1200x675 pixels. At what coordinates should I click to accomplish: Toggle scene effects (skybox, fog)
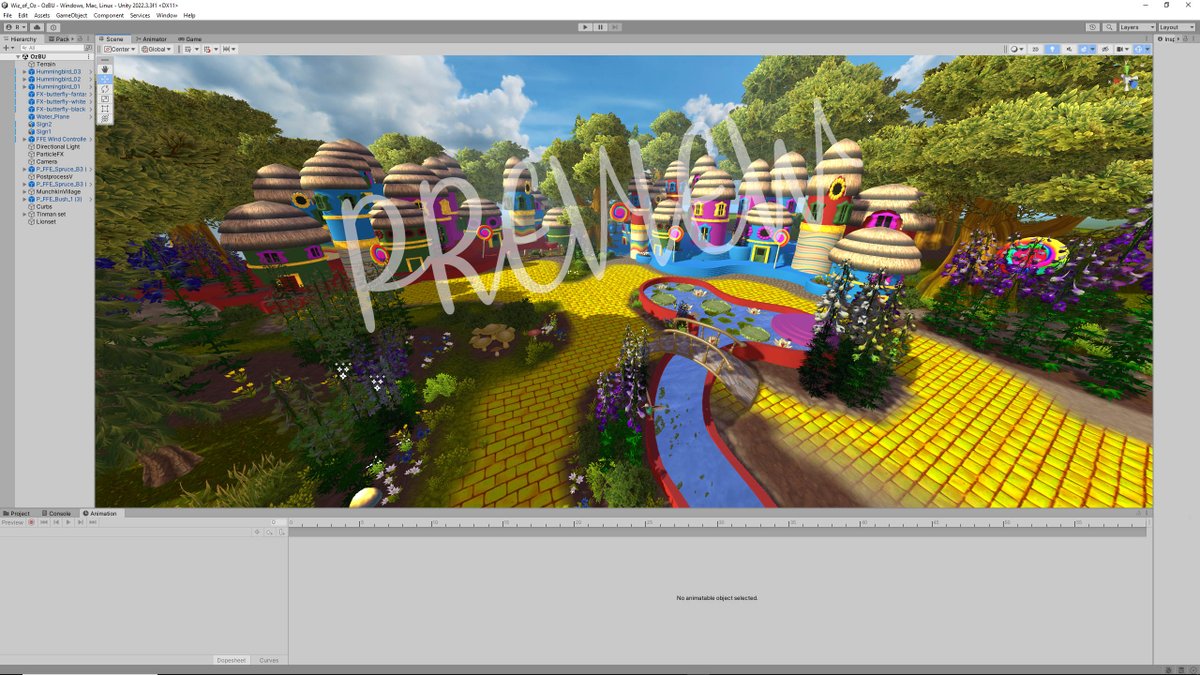pos(1083,49)
